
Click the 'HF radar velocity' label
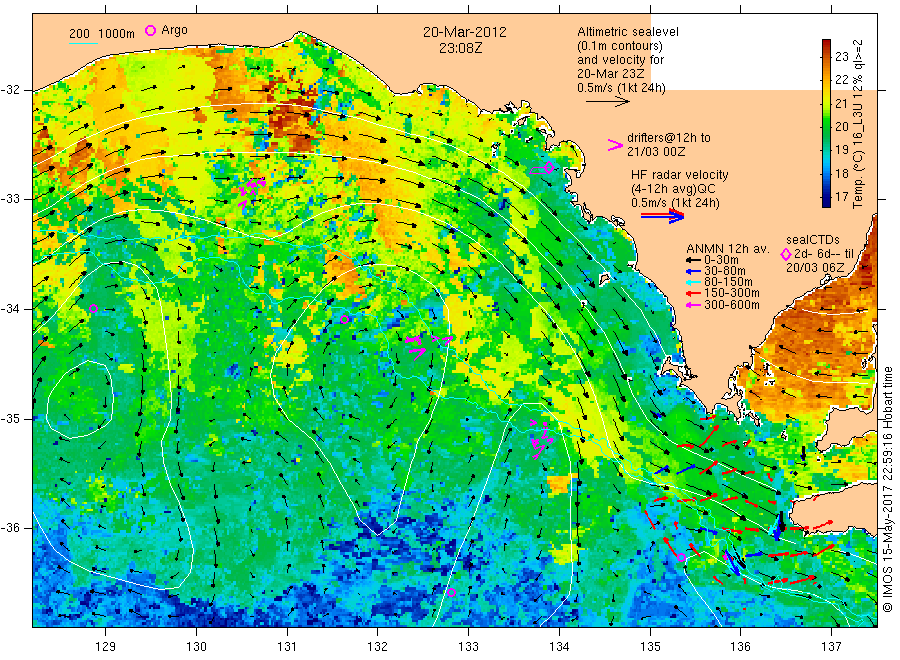coord(680,174)
